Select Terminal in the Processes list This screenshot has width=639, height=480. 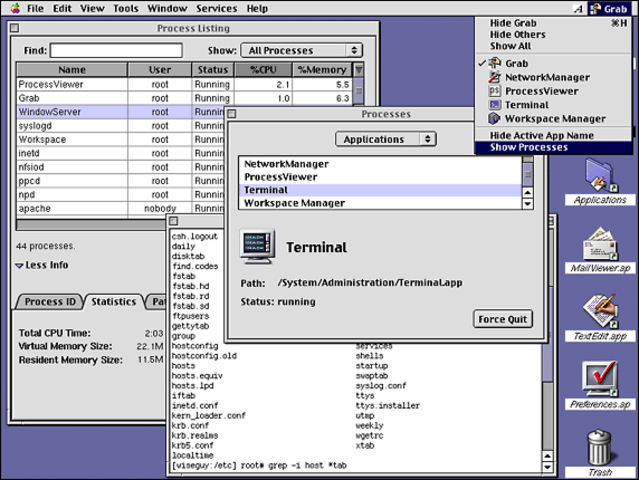[x=380, y=190]
